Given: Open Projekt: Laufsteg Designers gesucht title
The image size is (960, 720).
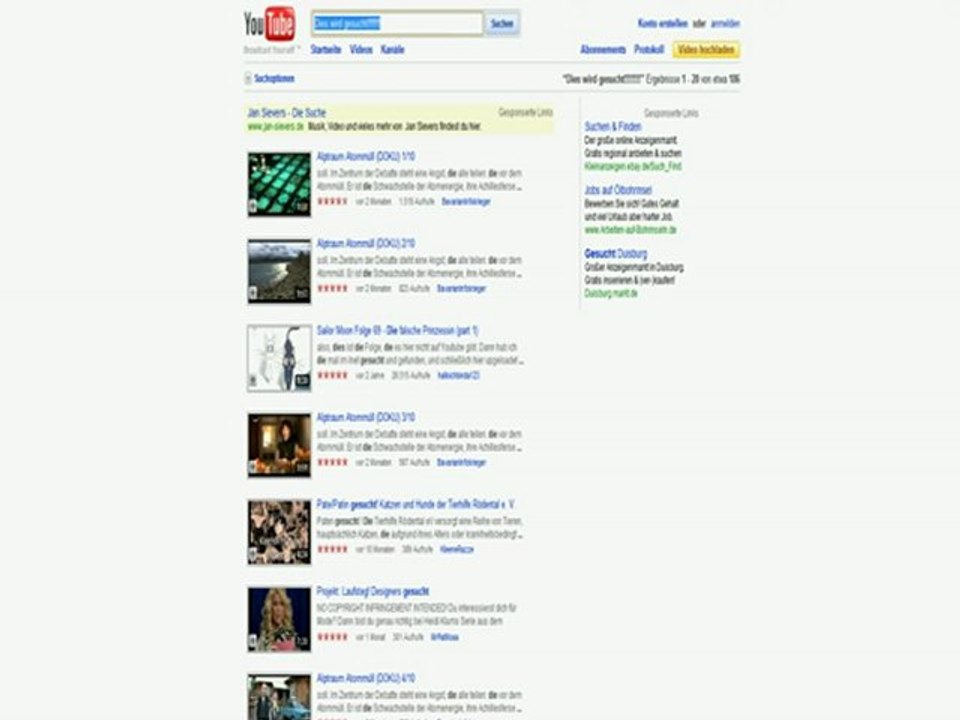Looking at the screenshot, I should click(373, 591).
